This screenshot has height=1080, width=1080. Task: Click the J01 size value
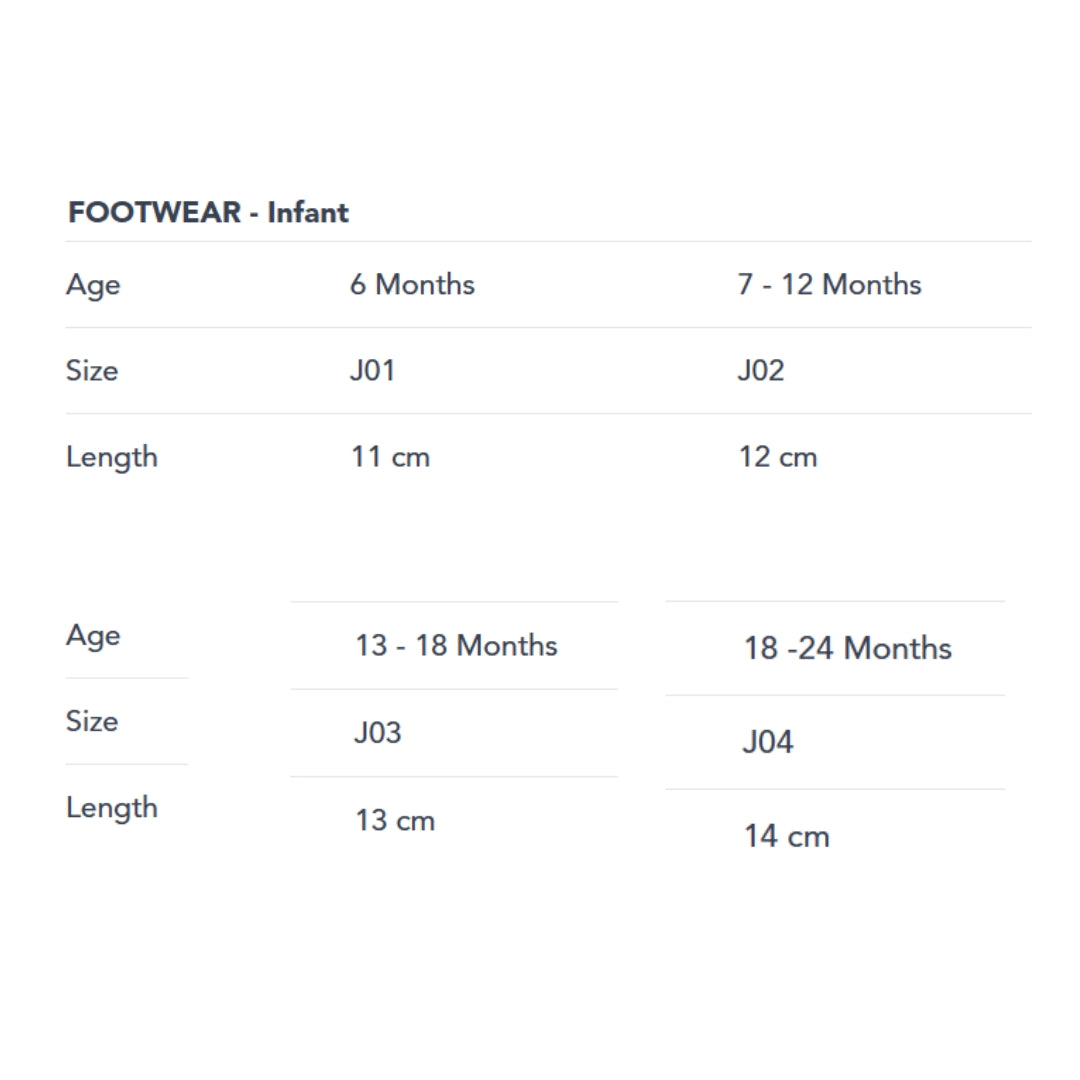372,371
